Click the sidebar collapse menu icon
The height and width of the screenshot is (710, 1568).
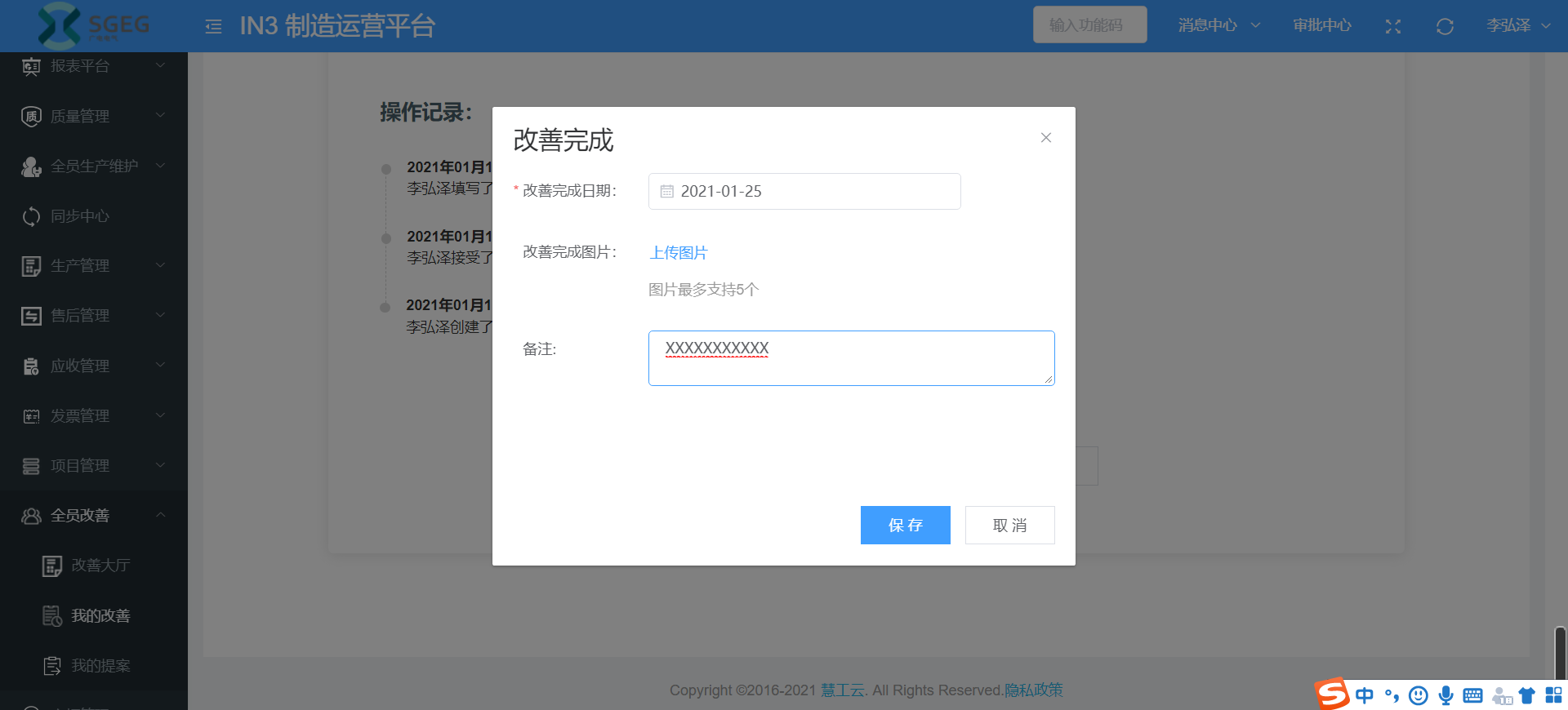tap(213, 27)
